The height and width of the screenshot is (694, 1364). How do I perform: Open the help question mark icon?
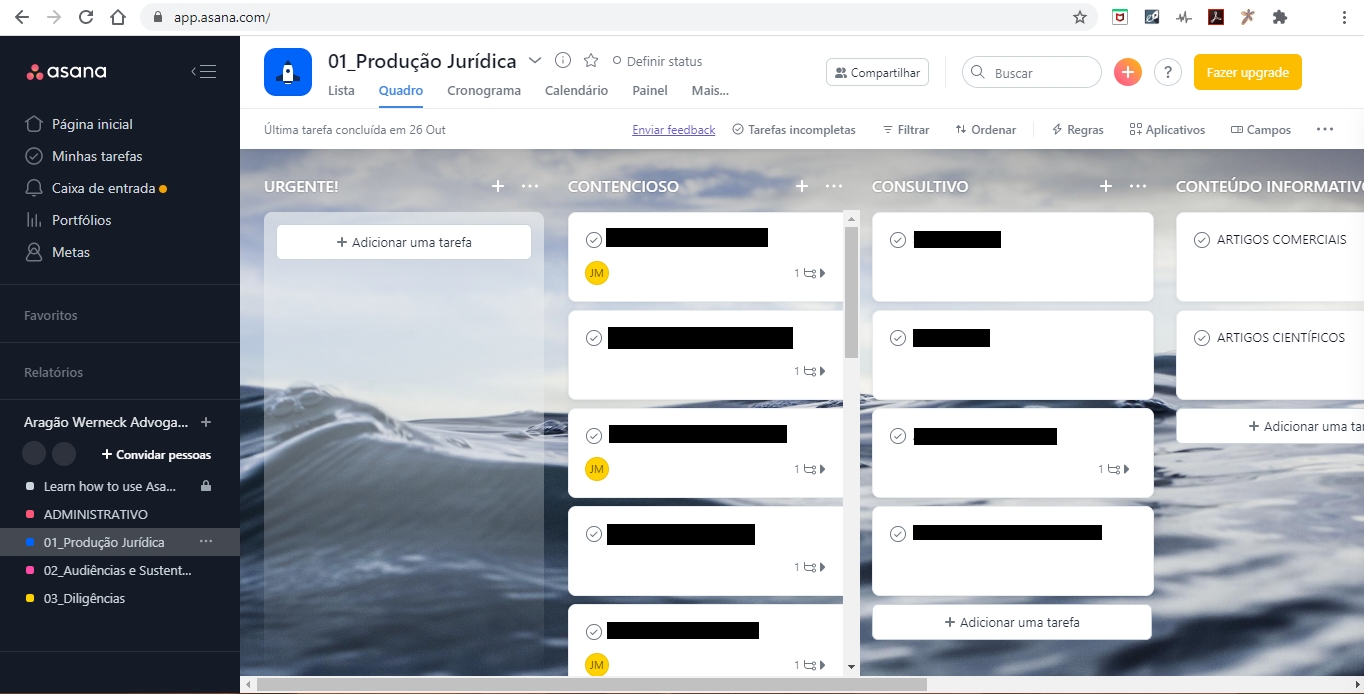click(x=1167, y=72)
